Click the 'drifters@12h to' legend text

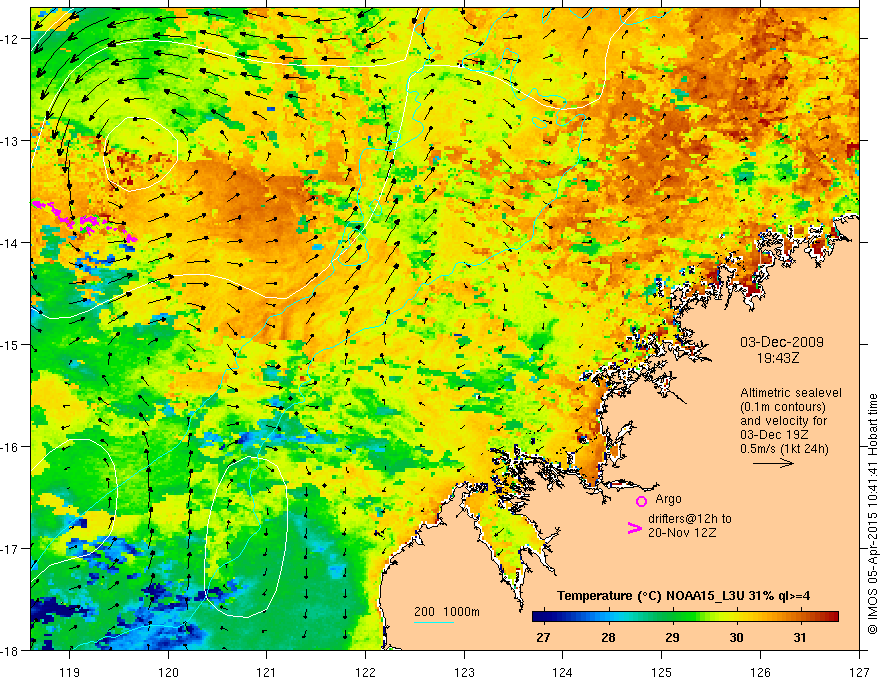coord(690,519)
